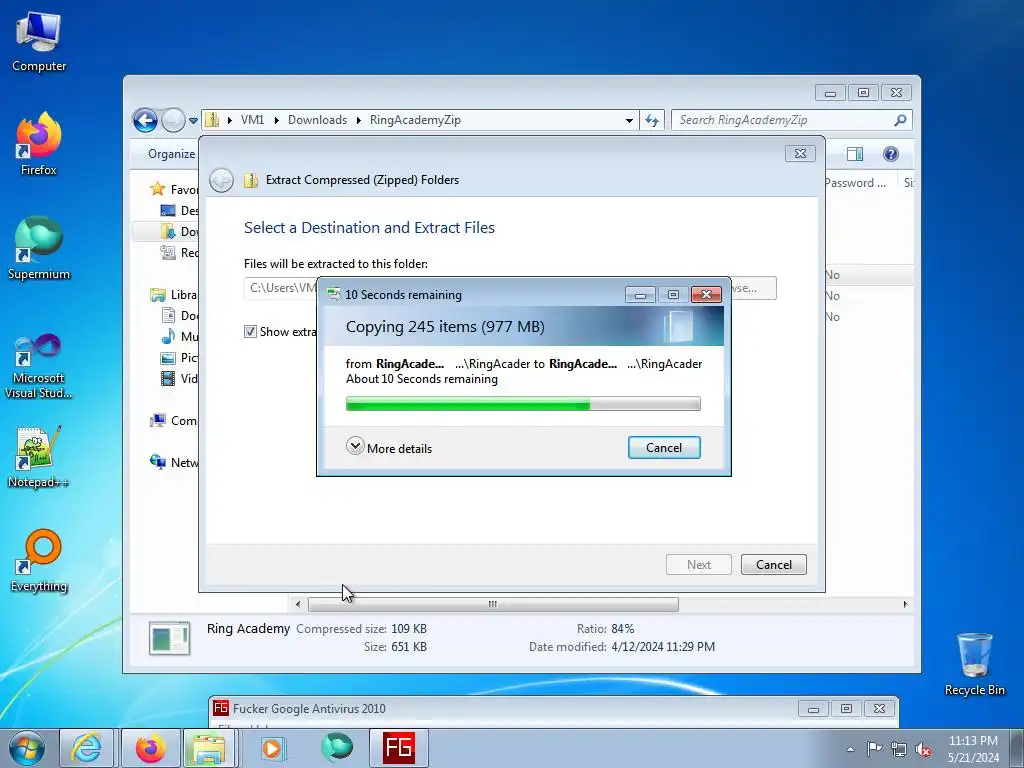Screen dimensions: 1024x768
Task: Open the clock showing 11:13 PM
Action: (x=973, y=748)
